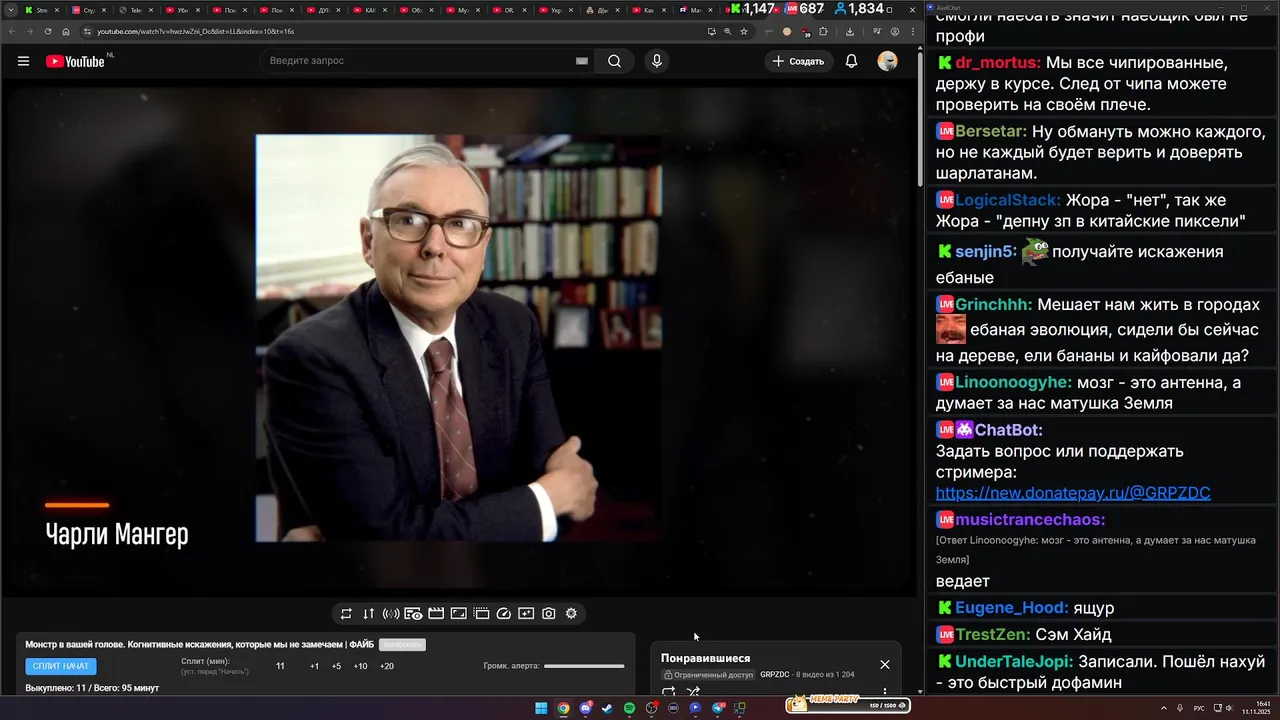Click the MEME PARTY taskbar widget
1280x720 pixels.
(848, 704)
